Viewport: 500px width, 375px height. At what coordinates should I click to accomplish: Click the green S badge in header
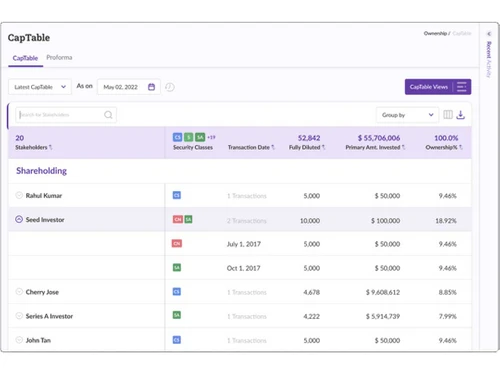188,137
